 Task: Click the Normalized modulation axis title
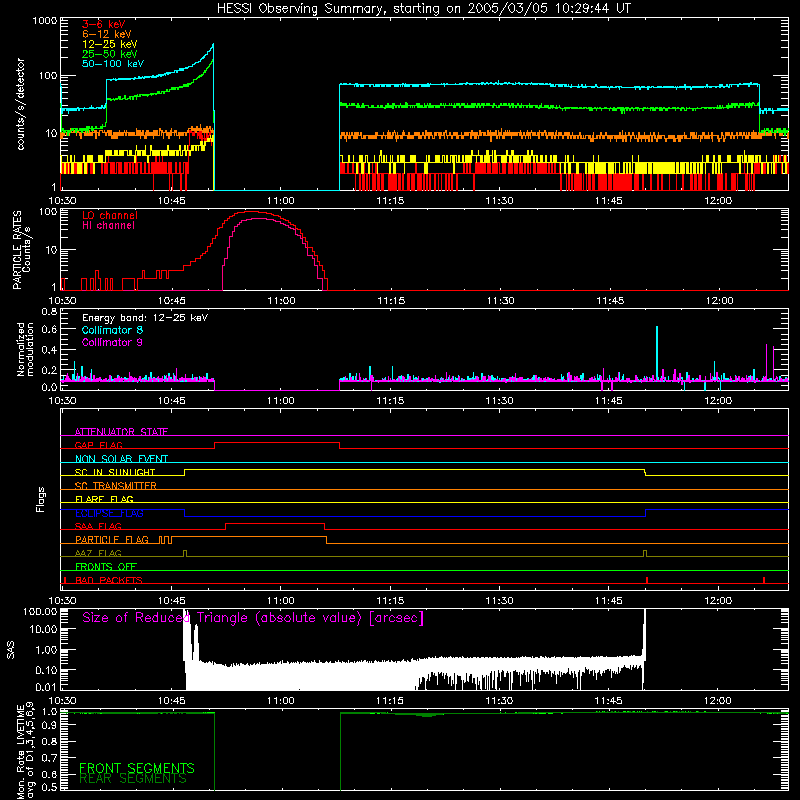tap(25, 349)
